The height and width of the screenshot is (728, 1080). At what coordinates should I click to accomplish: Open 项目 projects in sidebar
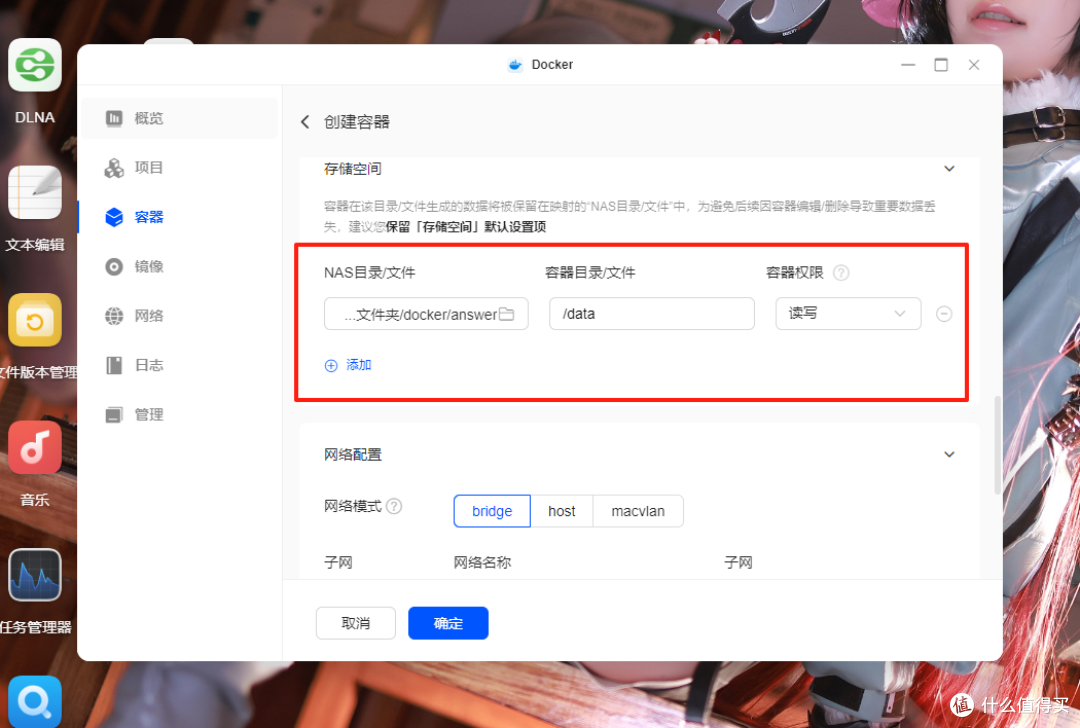pos(180,168)
